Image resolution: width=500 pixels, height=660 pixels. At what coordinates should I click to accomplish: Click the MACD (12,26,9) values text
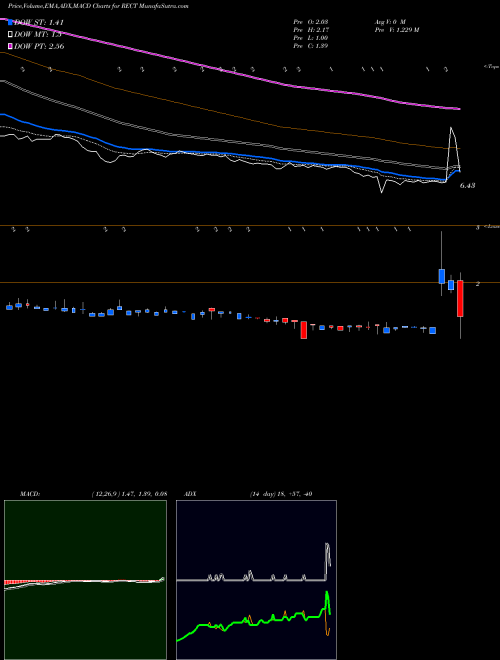(129, 494)
